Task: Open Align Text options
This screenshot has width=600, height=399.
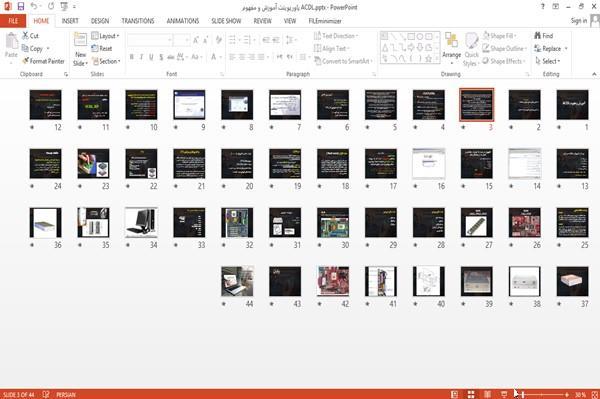Action: click(x=331, y=49)
